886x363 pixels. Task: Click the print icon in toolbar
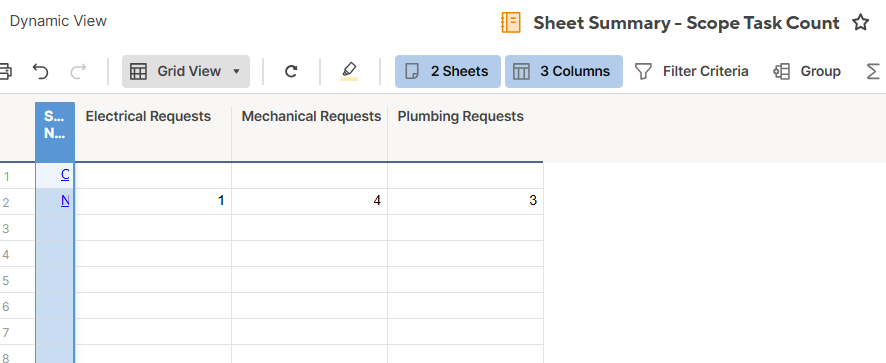(x=5, y=71)
